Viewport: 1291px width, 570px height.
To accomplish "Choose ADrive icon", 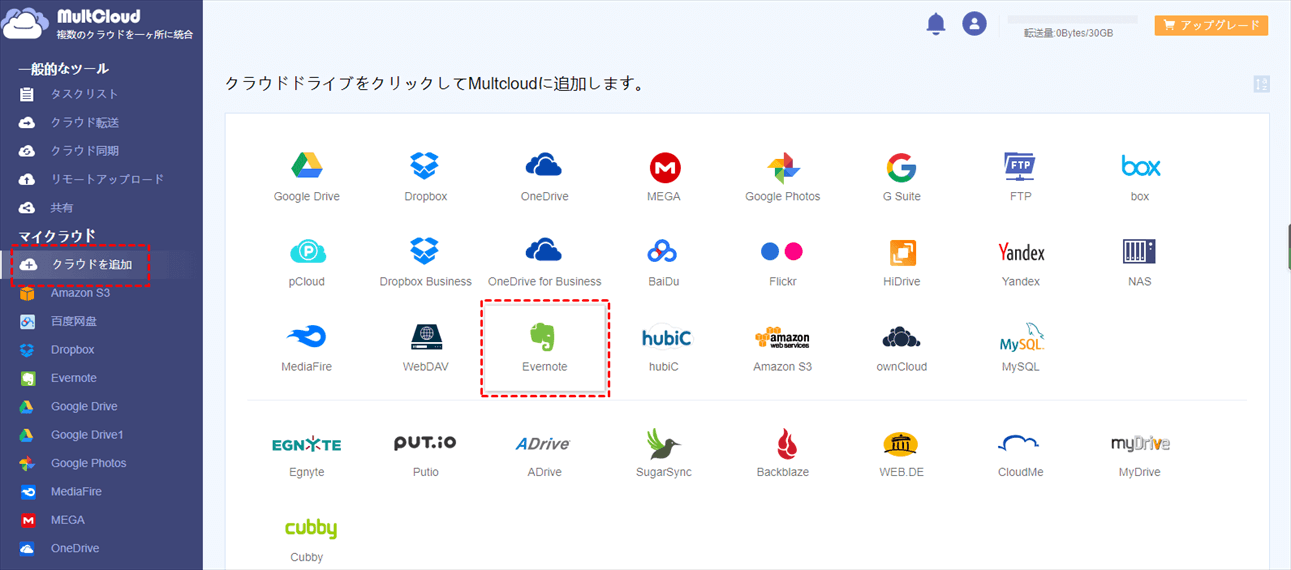I will (x=544, y=454).
